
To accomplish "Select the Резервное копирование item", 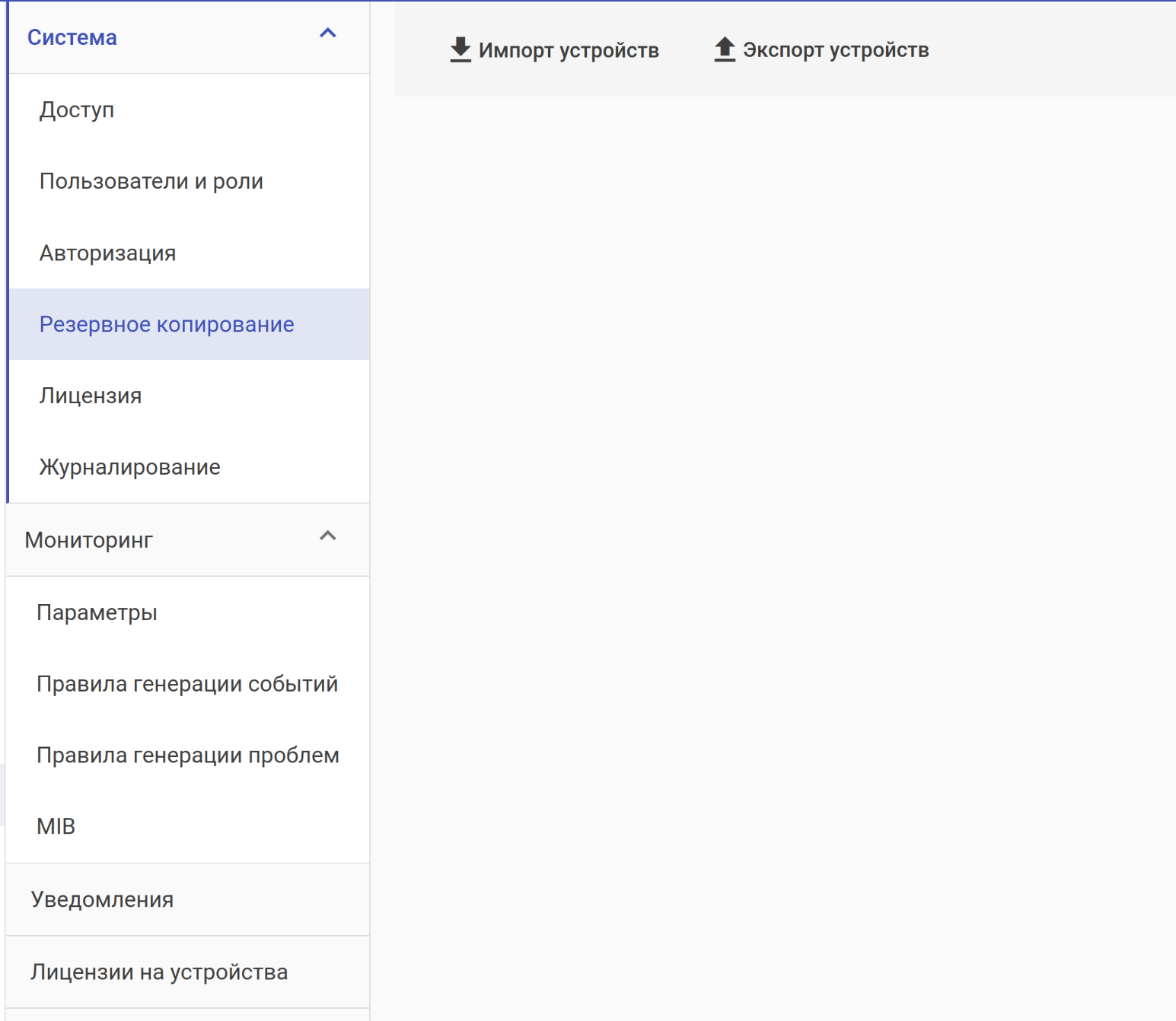I will (167, 324).
